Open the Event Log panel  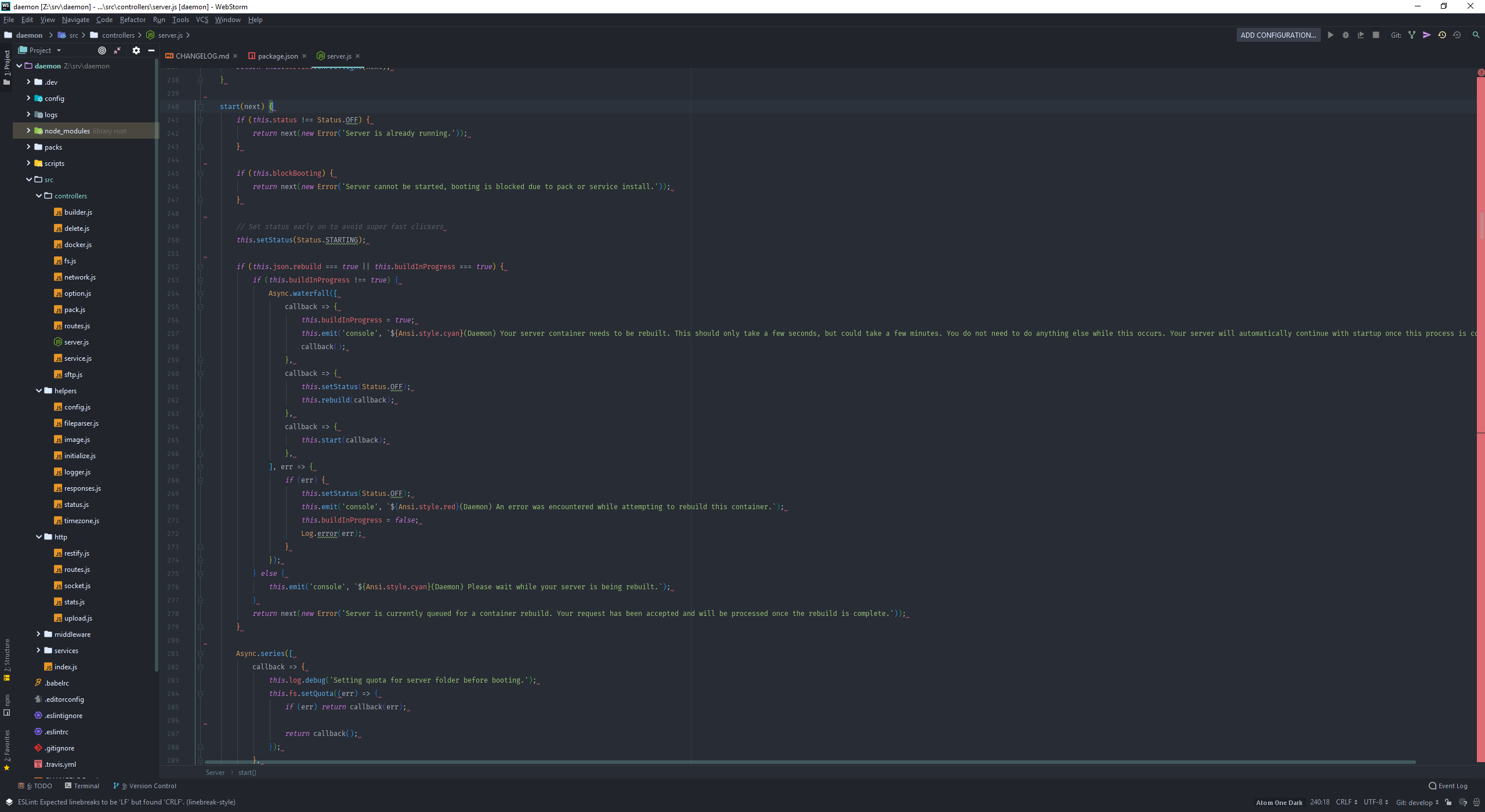pyautogui.click(x=1448, y=786)
